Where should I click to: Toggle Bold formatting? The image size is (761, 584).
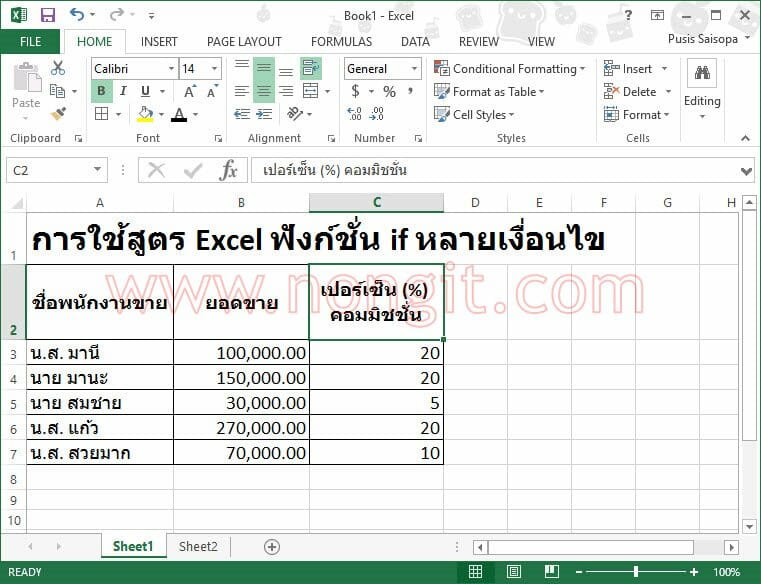point(101,91)
